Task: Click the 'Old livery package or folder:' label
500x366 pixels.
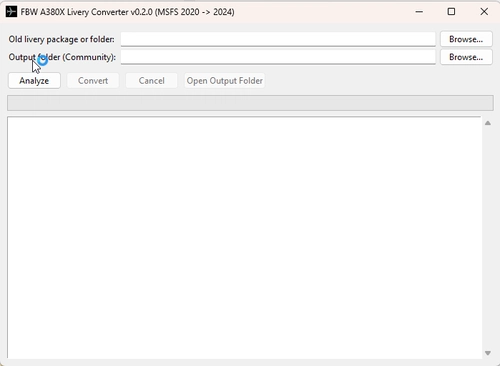Action: pos(61,39)
